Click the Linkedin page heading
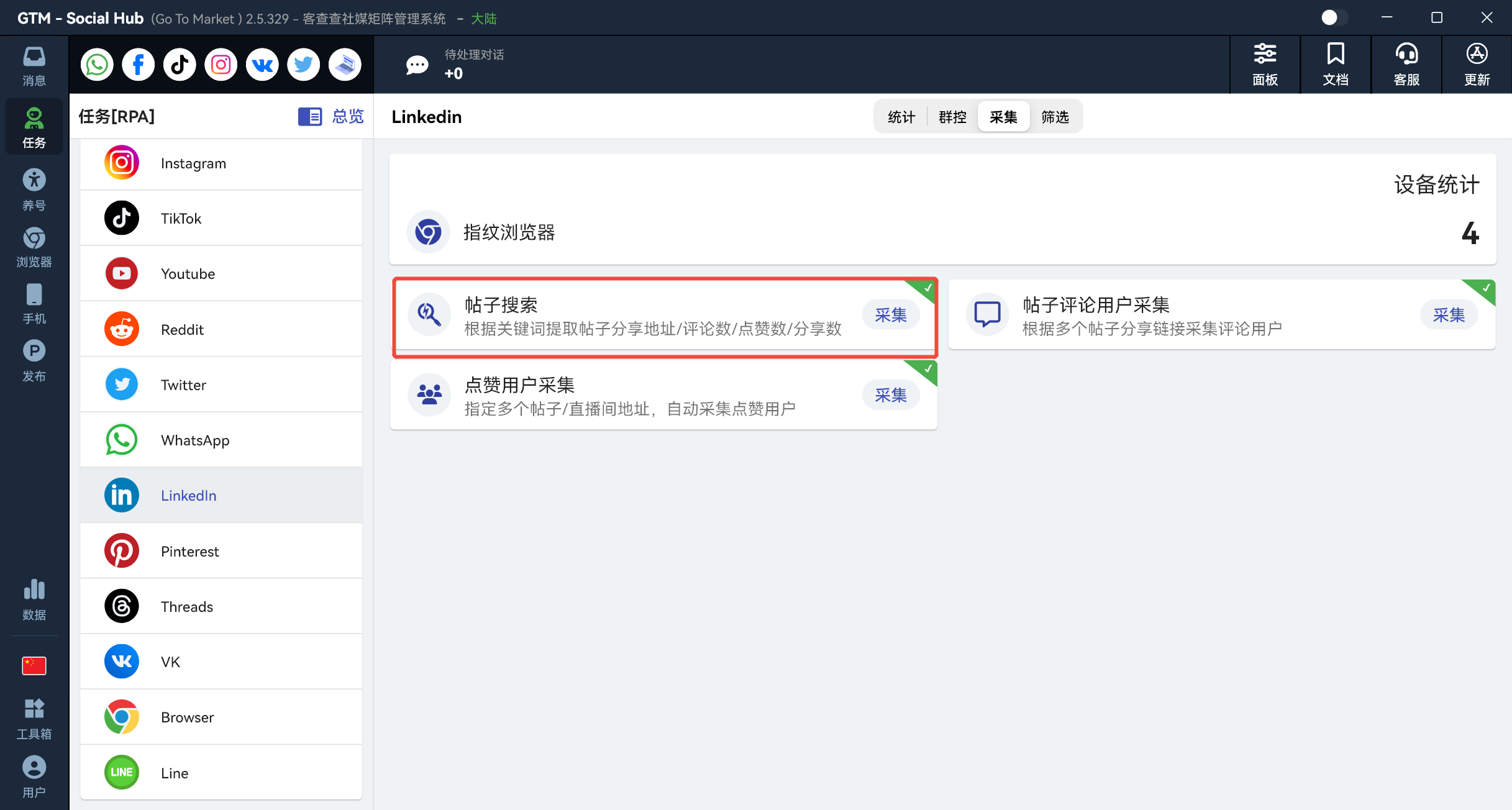This screenshot has width=1512, height=810. [x=427, y=117]
